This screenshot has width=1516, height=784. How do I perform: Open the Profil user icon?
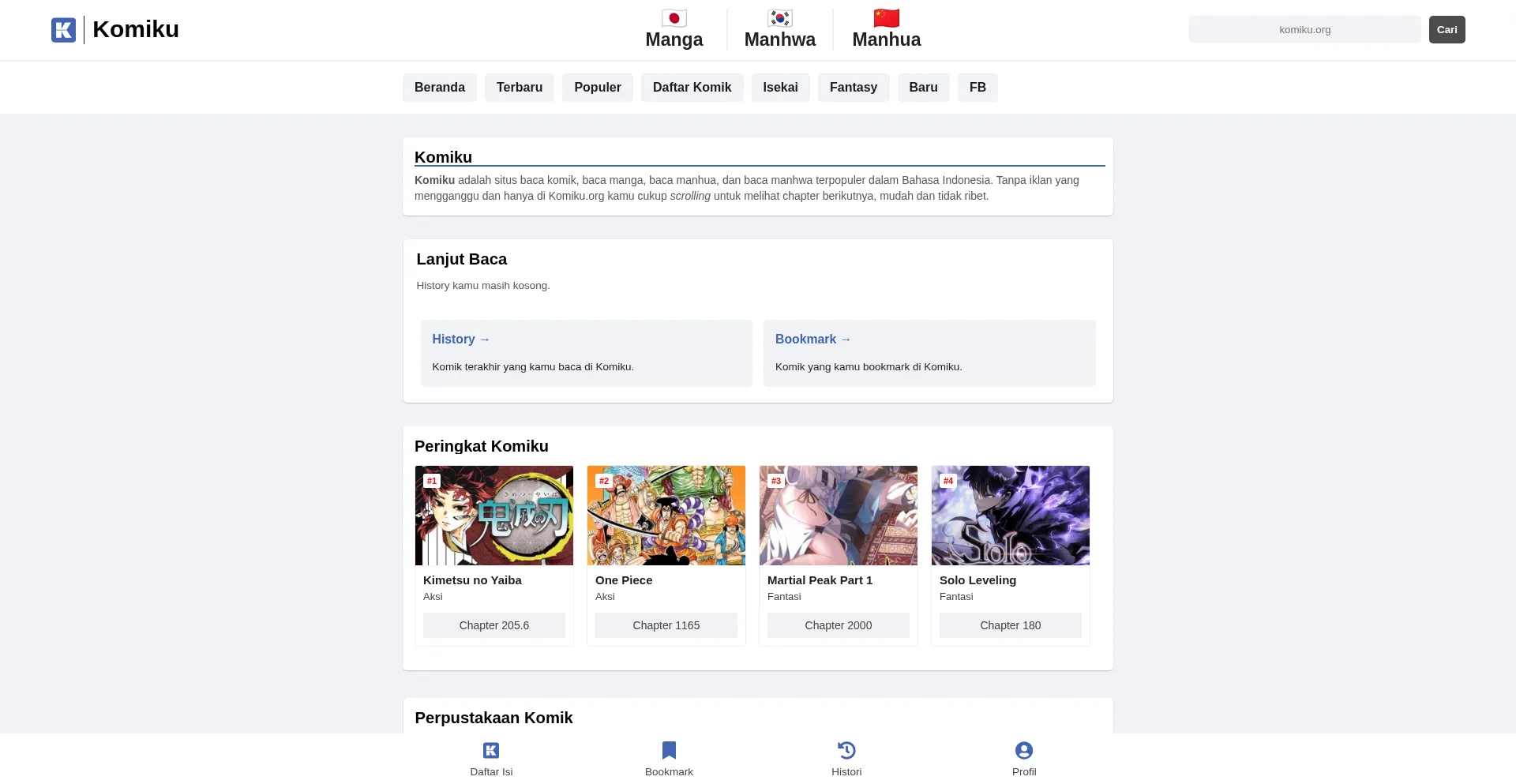1024,751
